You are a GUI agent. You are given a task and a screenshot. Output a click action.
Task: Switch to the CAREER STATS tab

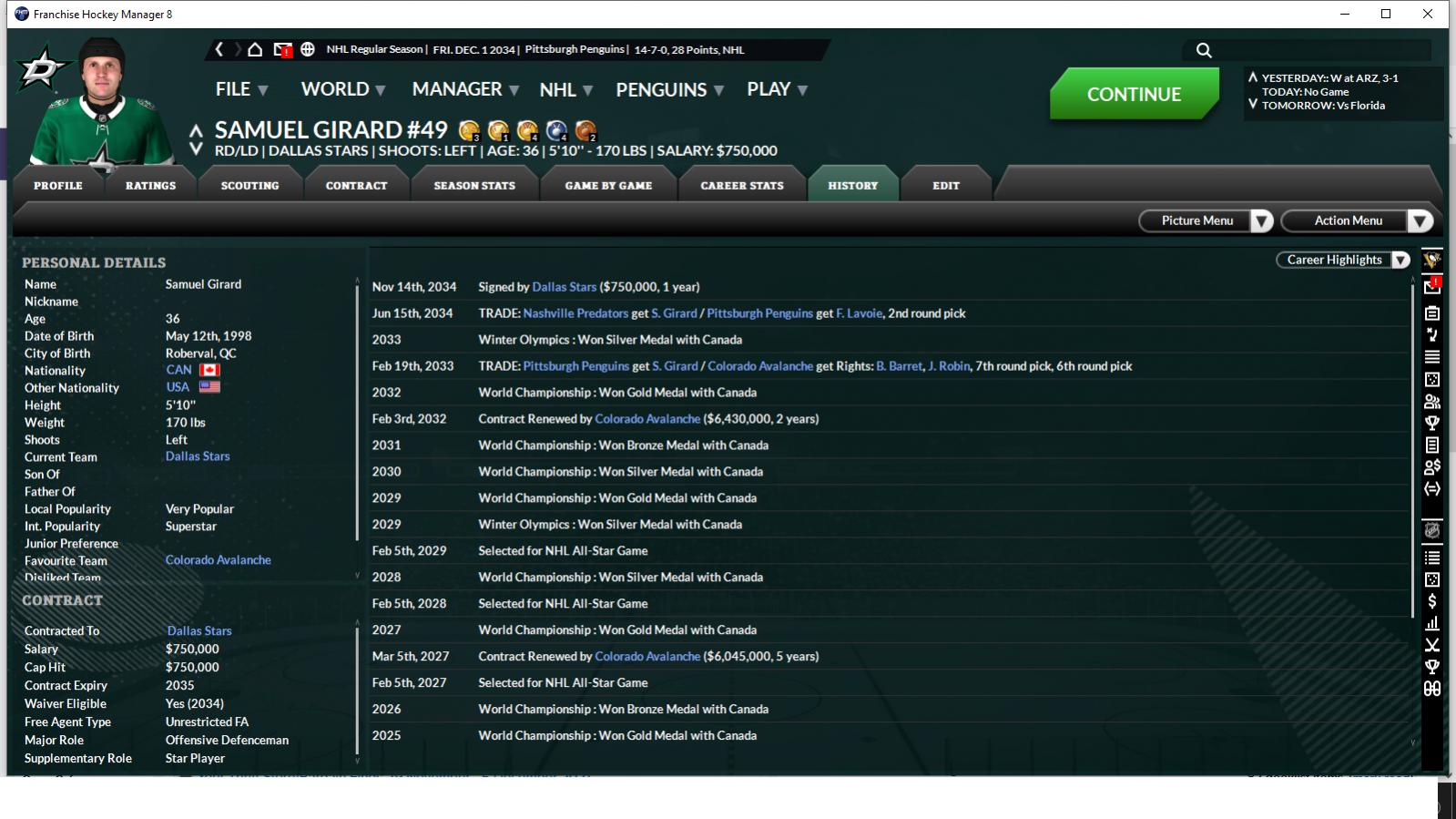[x=742, y=185]
